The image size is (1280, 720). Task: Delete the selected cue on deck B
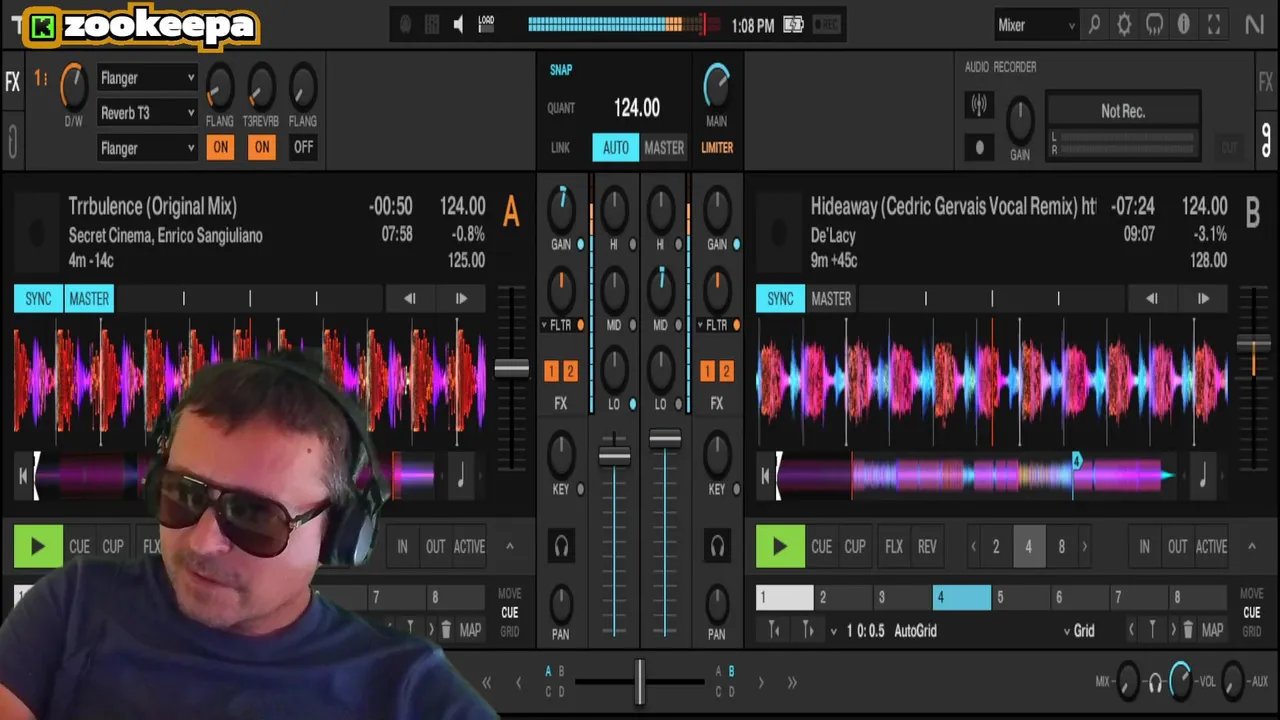click(x=1188, y=630)
